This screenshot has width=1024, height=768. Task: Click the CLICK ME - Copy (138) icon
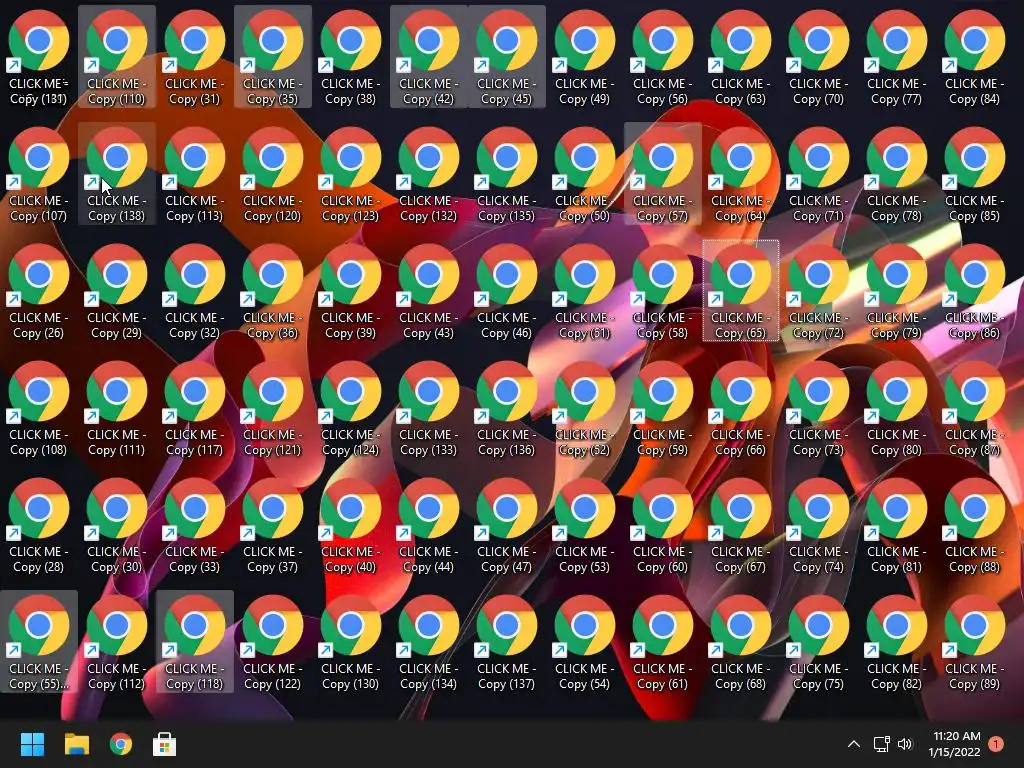116,174
